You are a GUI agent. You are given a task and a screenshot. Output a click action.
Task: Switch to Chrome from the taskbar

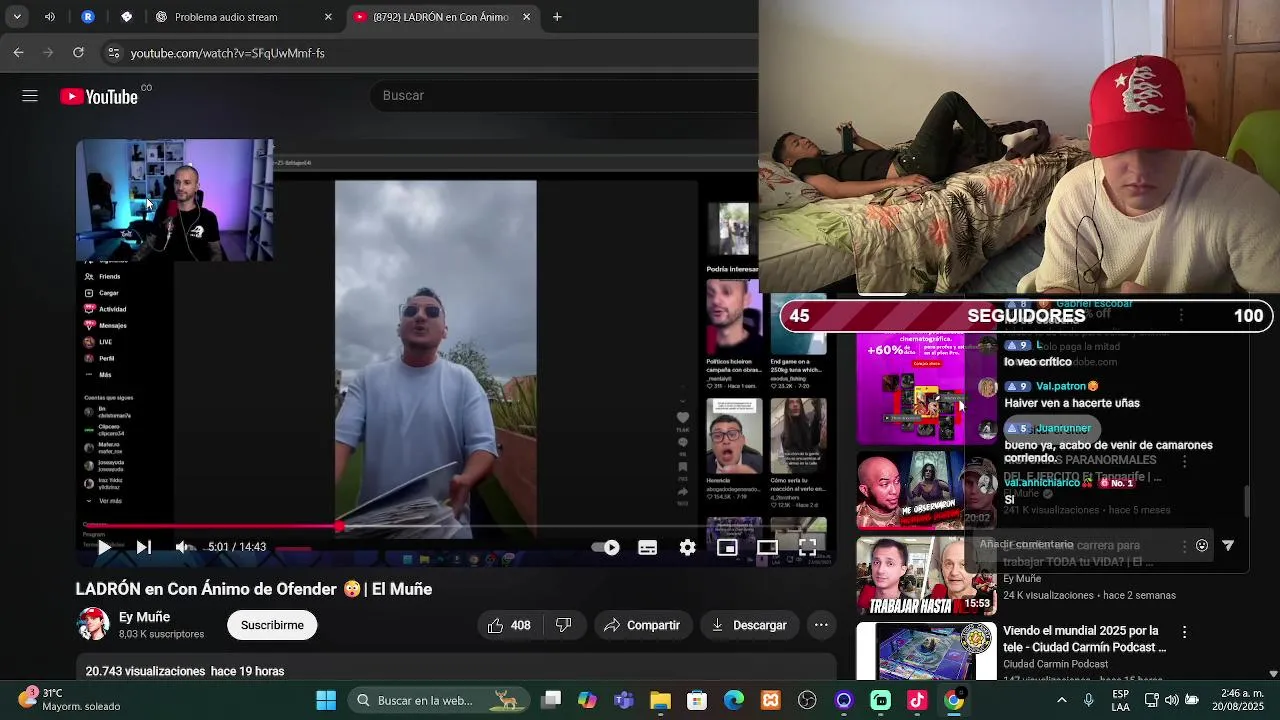coord(954,700)
